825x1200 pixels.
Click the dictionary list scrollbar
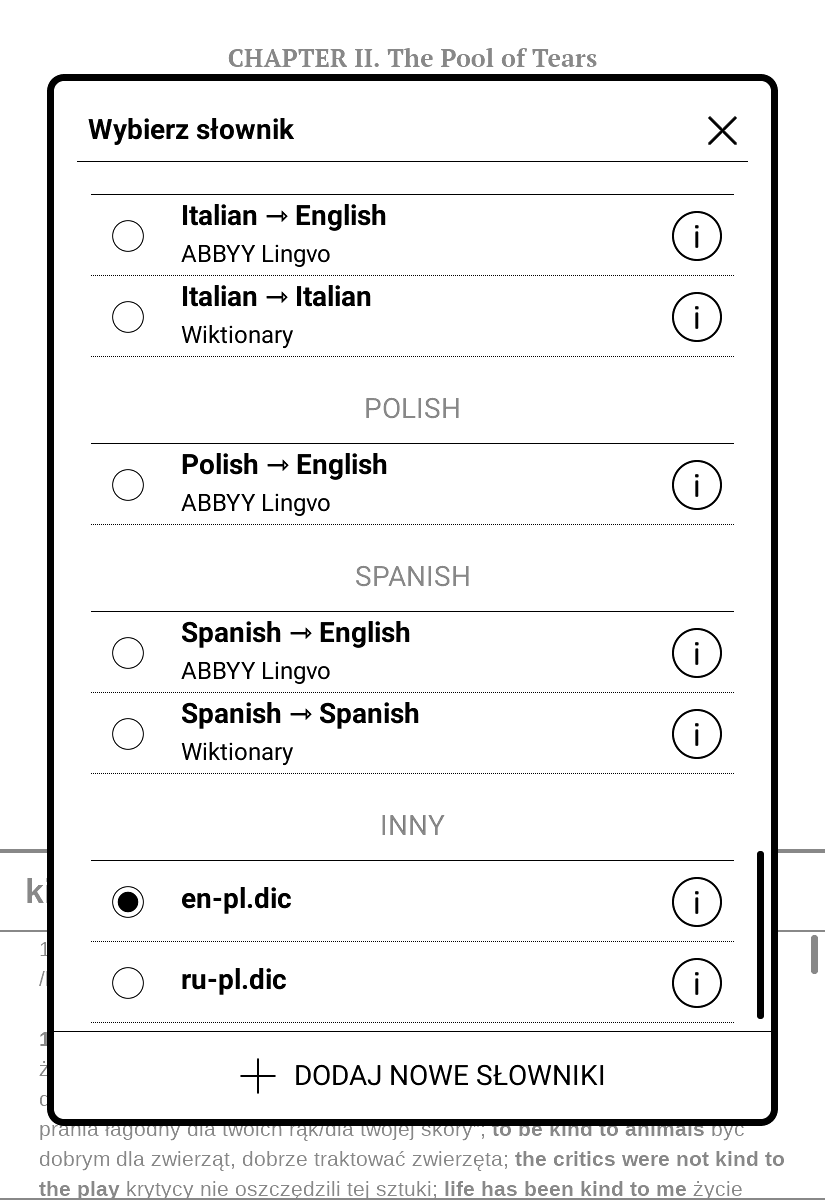(x=761, y=935)
